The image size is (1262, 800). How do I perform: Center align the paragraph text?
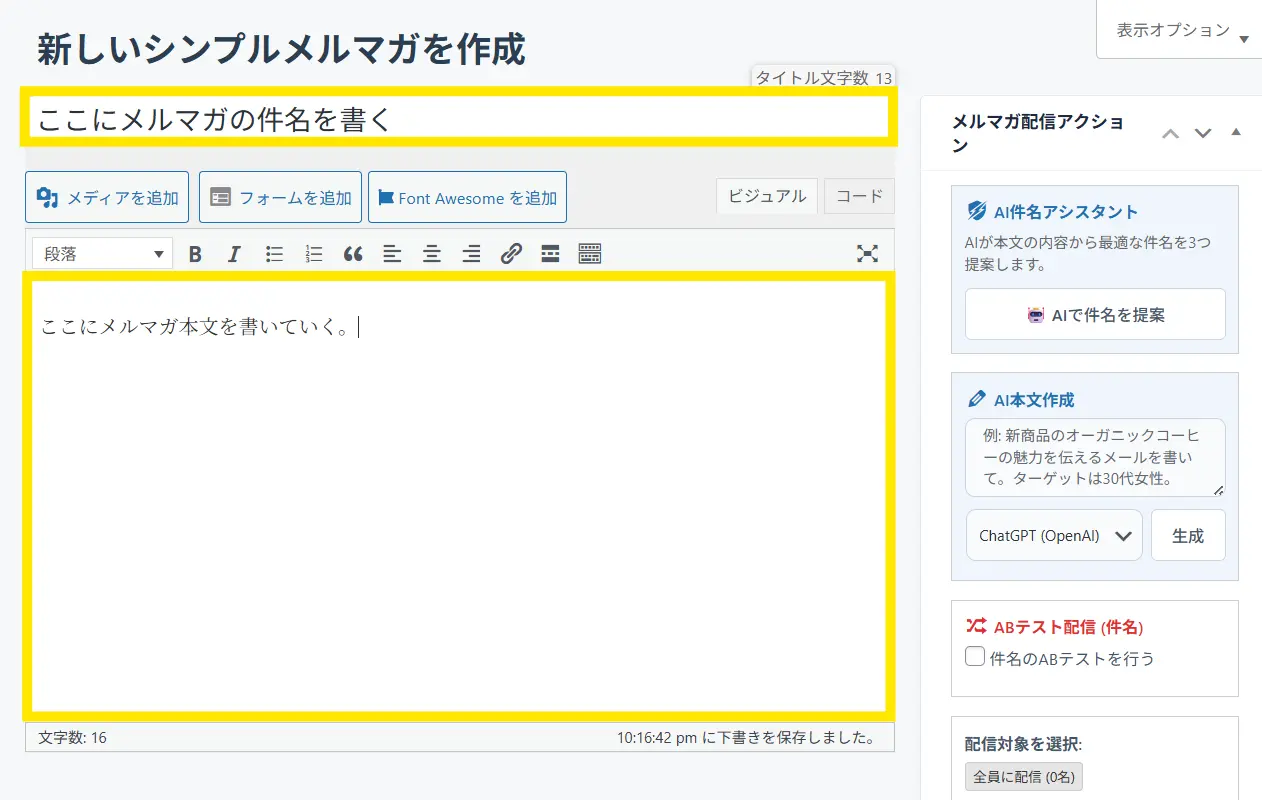[x=432, y=254]
